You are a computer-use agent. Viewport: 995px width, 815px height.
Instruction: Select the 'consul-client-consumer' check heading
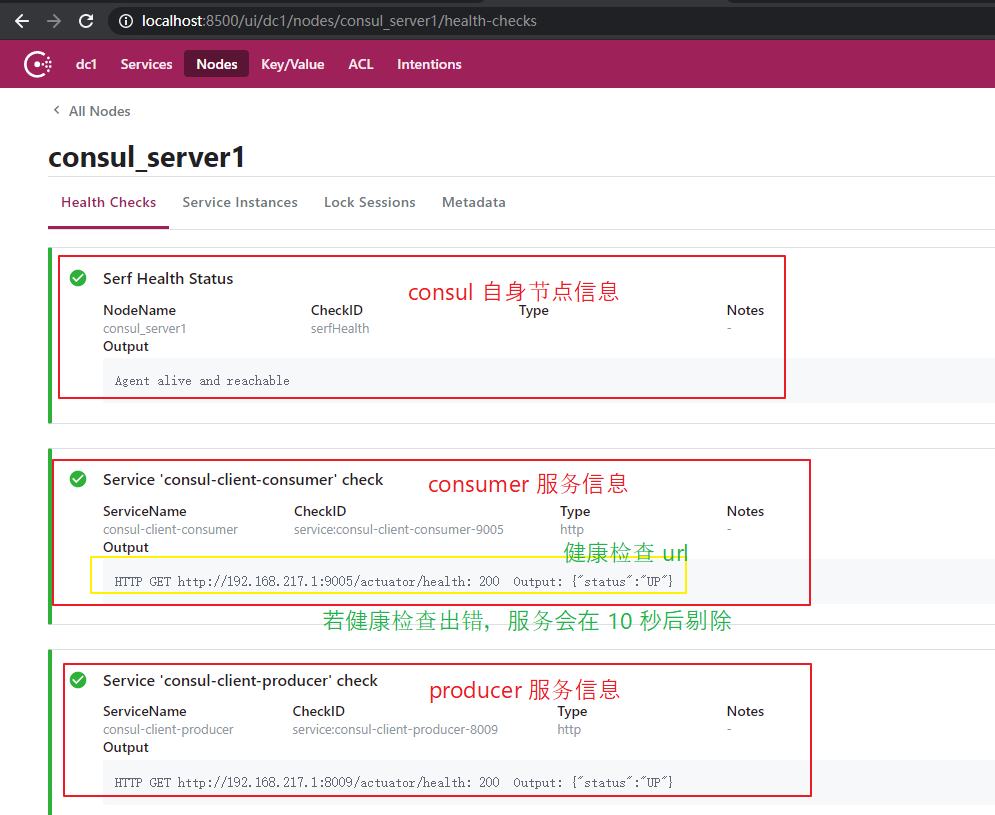[x=243, y=480]
